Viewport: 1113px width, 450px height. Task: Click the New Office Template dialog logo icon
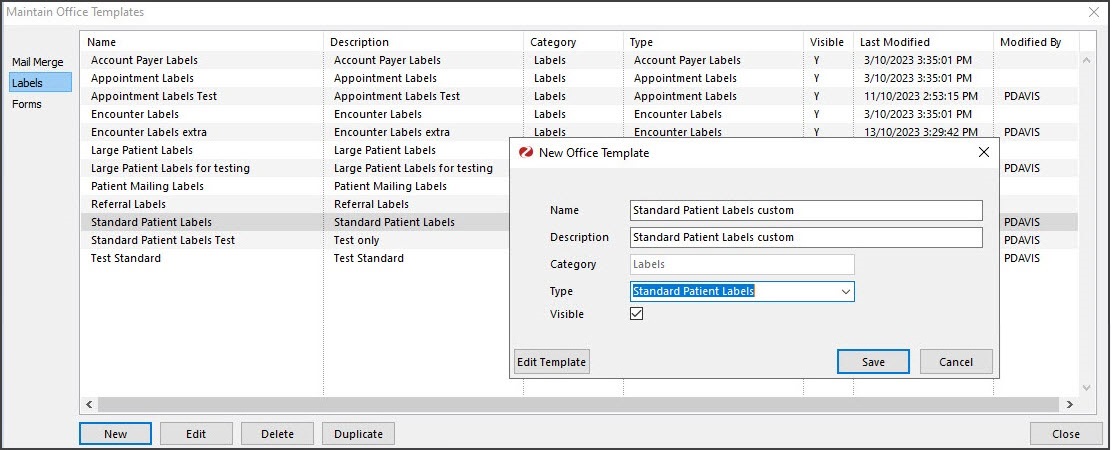tap(526, 153)
